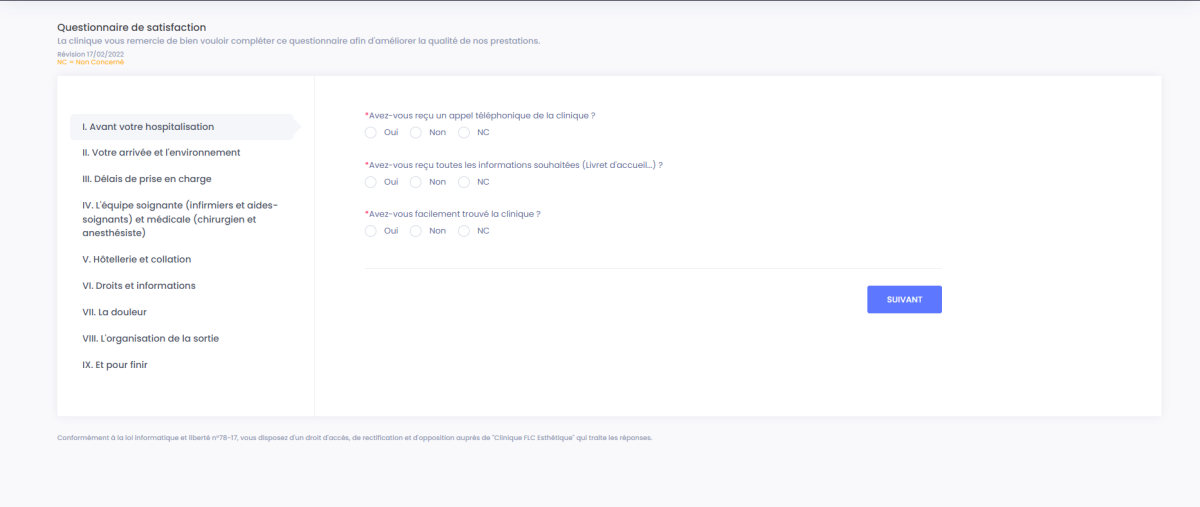Go to II. Votre arrivée et l'environnement

(x=161, y=153)
